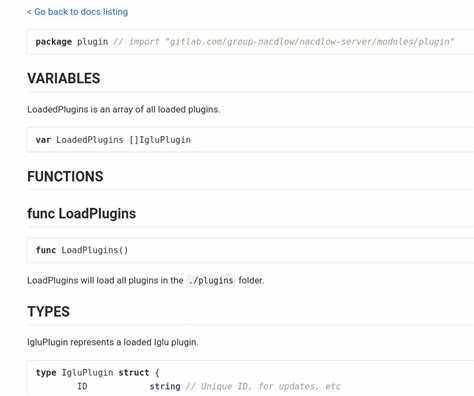This screenshot has height=396, width=474.
Task: Click the 'Go back to docs listing' link
Action: [81, 12]
